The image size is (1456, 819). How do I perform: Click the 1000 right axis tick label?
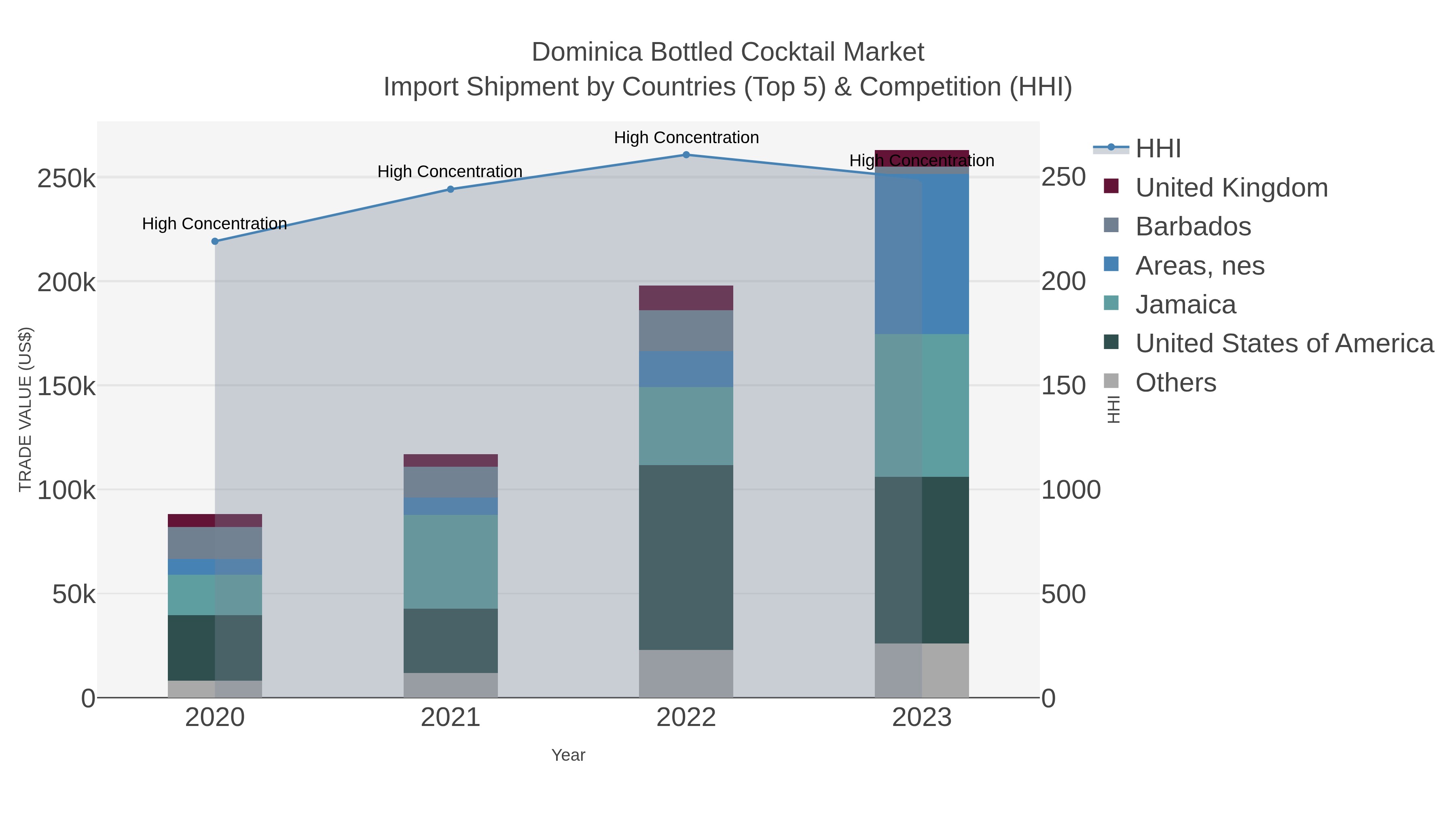point(1071,490)
